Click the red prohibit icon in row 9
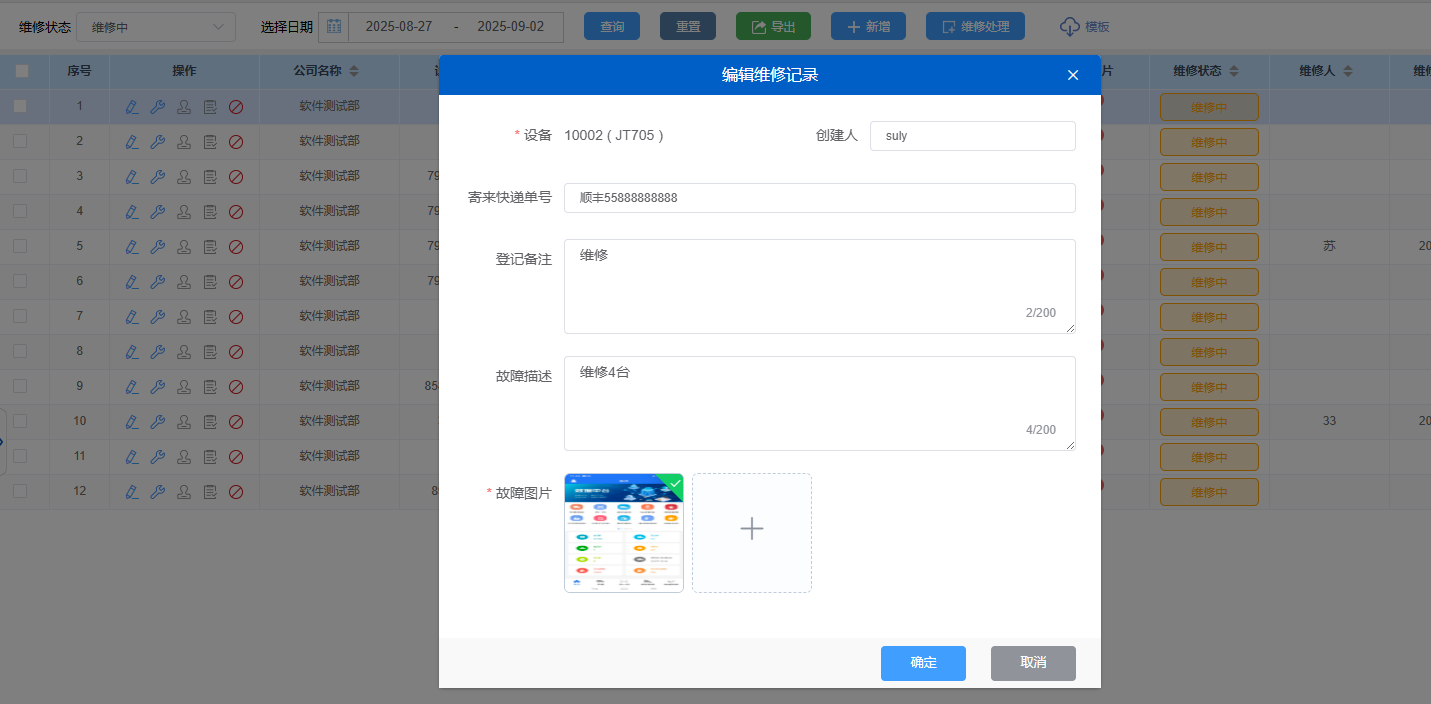This screenshot has width=1431, height=704. pyautogui.click(x=236, y=387)
